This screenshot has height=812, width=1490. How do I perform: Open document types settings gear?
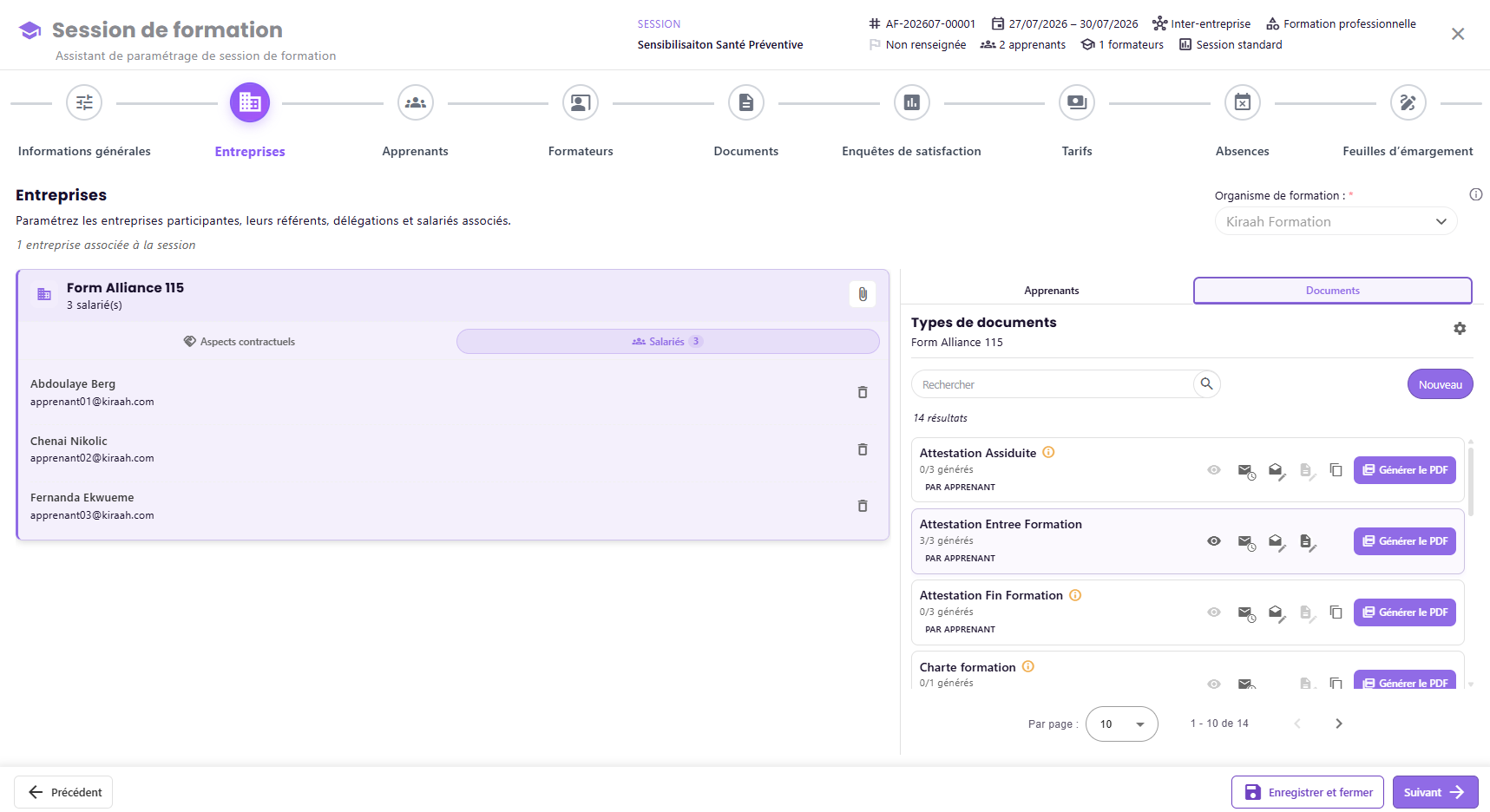pyautogui.click(x=1460, y=329)
